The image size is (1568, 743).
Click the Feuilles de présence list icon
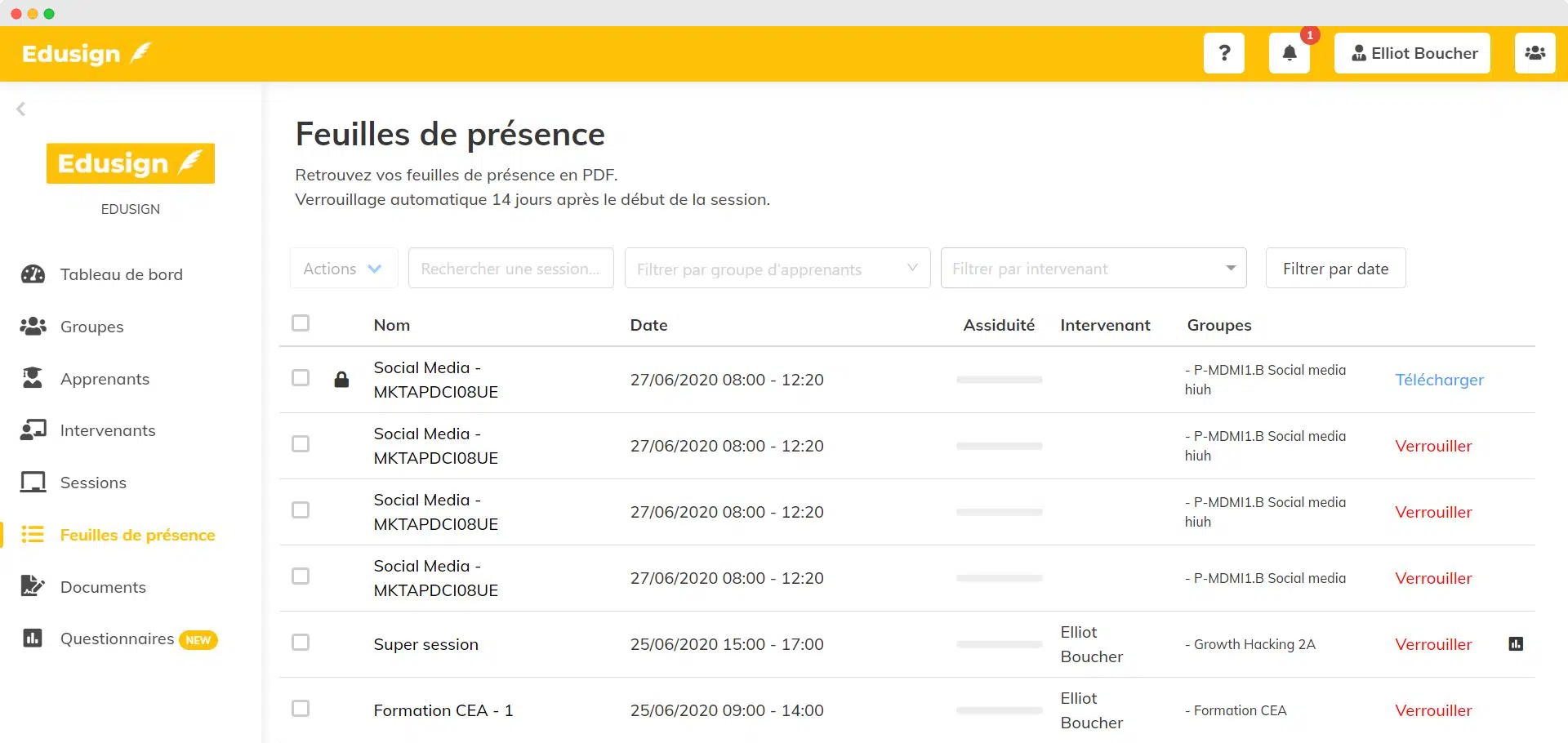(33, 535)
